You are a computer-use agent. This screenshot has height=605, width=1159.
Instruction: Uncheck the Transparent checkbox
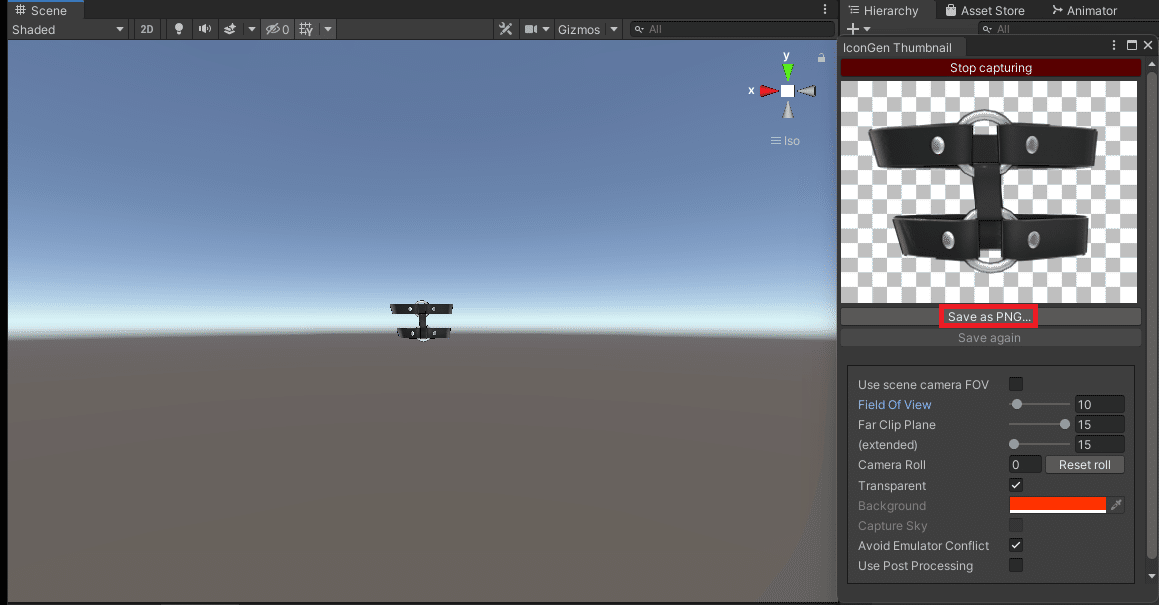[x=1016, y=484]
